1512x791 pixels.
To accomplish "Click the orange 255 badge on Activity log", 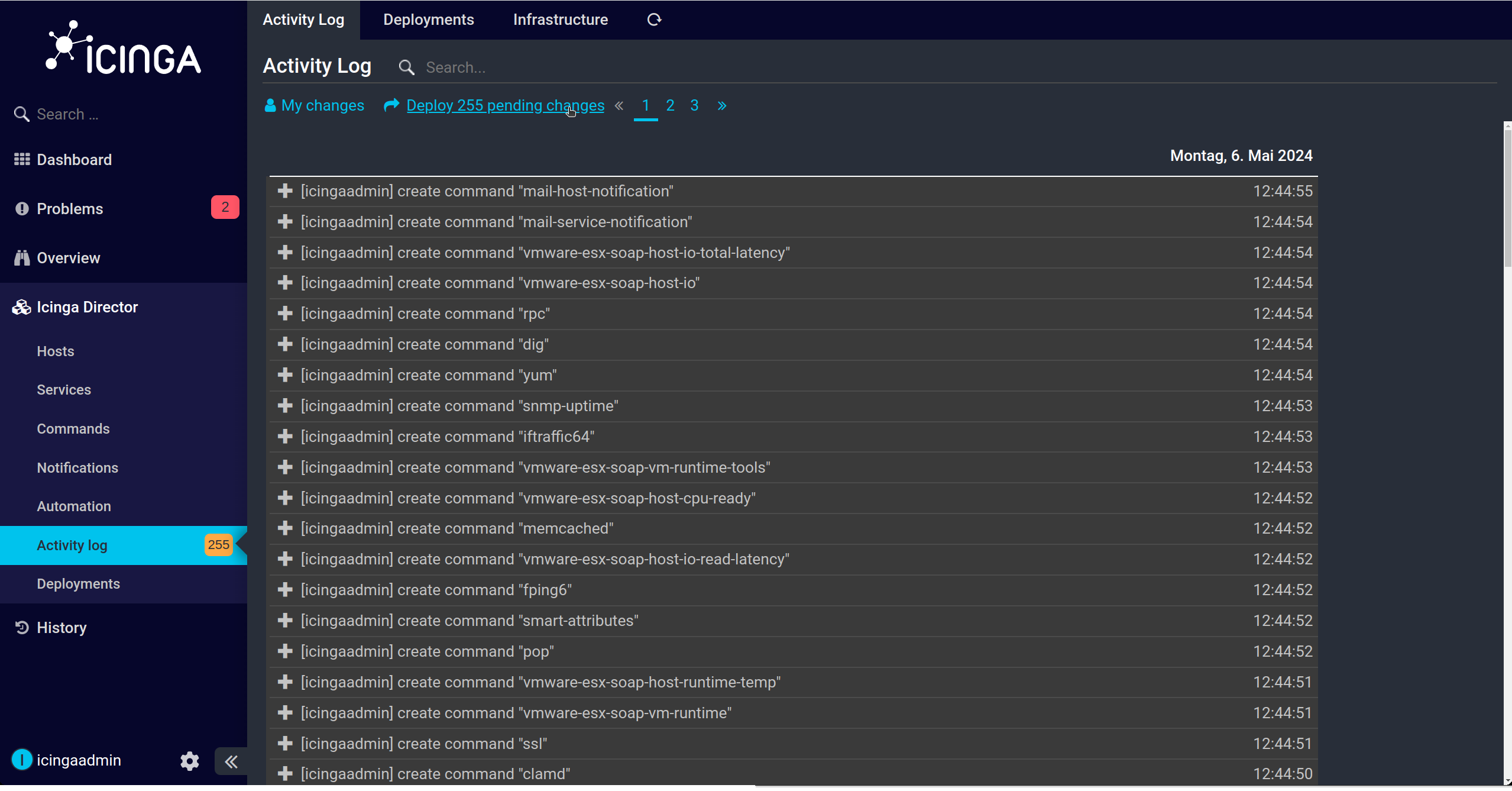I will point(219,544).
